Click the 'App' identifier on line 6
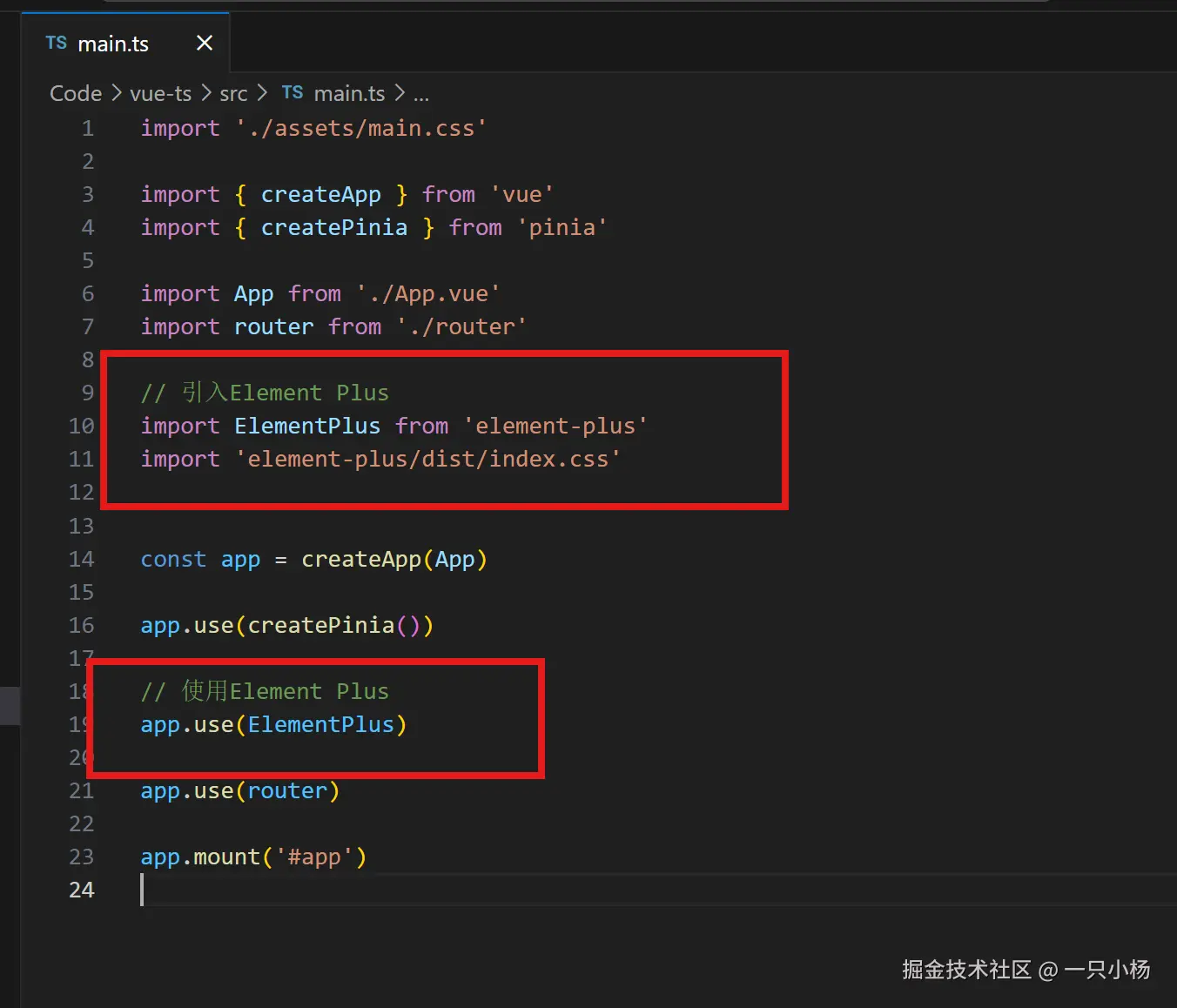Image resolution: width=1177 pixels, height=1008 pixels. click(x=254, y=294)
